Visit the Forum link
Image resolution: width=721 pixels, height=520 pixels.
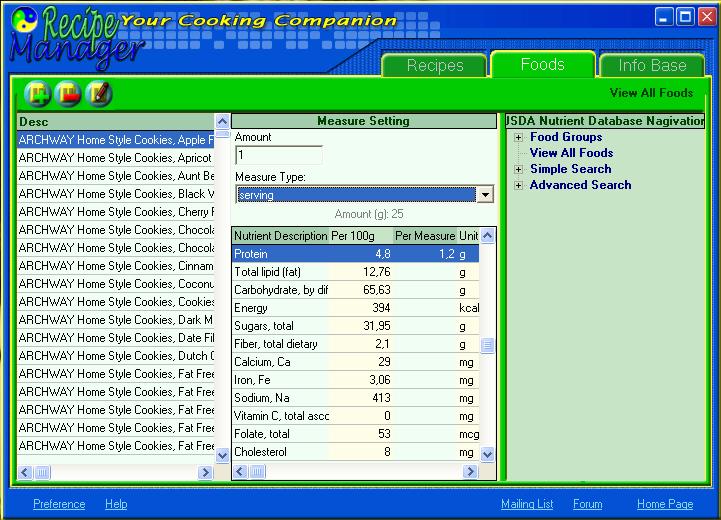click(588, 504)
